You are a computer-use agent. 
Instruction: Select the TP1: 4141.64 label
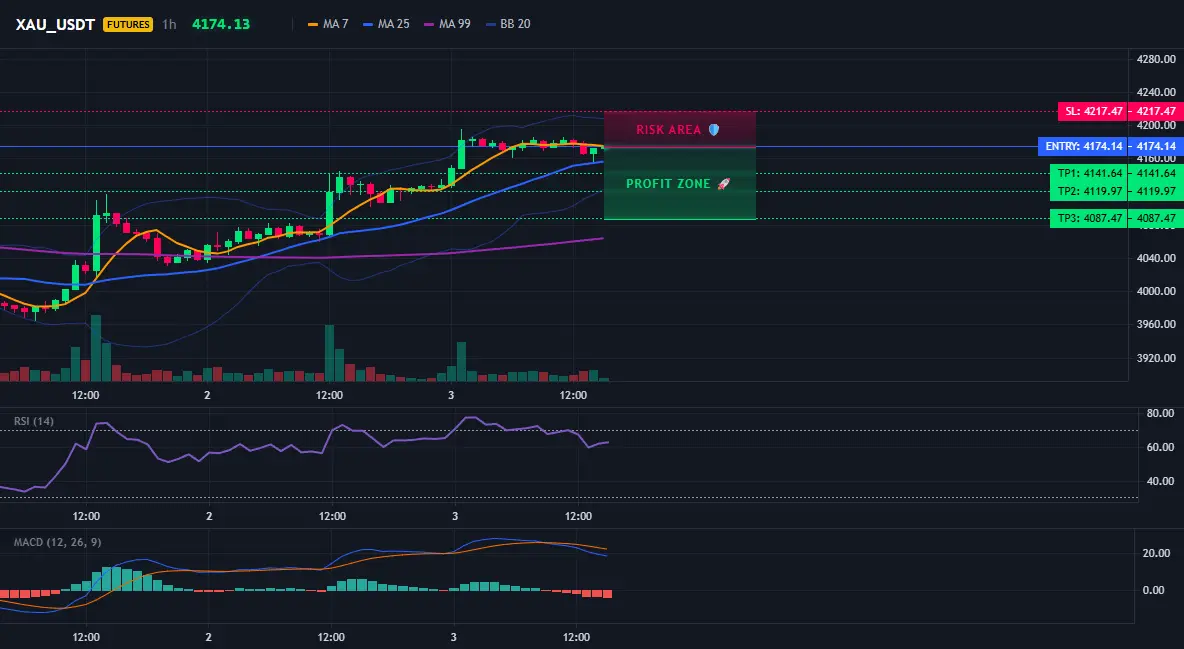(1089, 173)
